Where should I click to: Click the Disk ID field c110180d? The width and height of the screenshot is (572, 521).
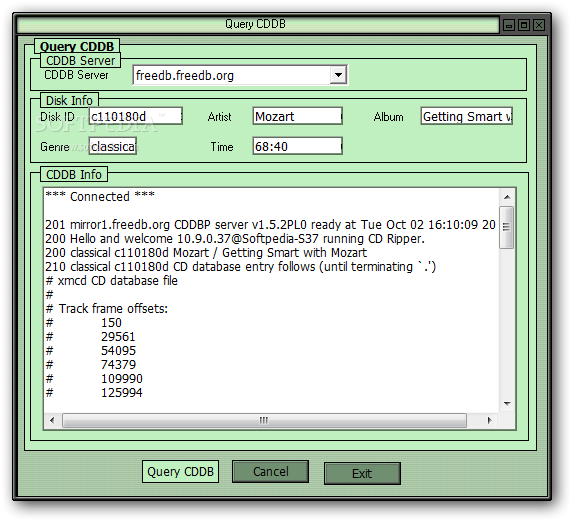136,116
